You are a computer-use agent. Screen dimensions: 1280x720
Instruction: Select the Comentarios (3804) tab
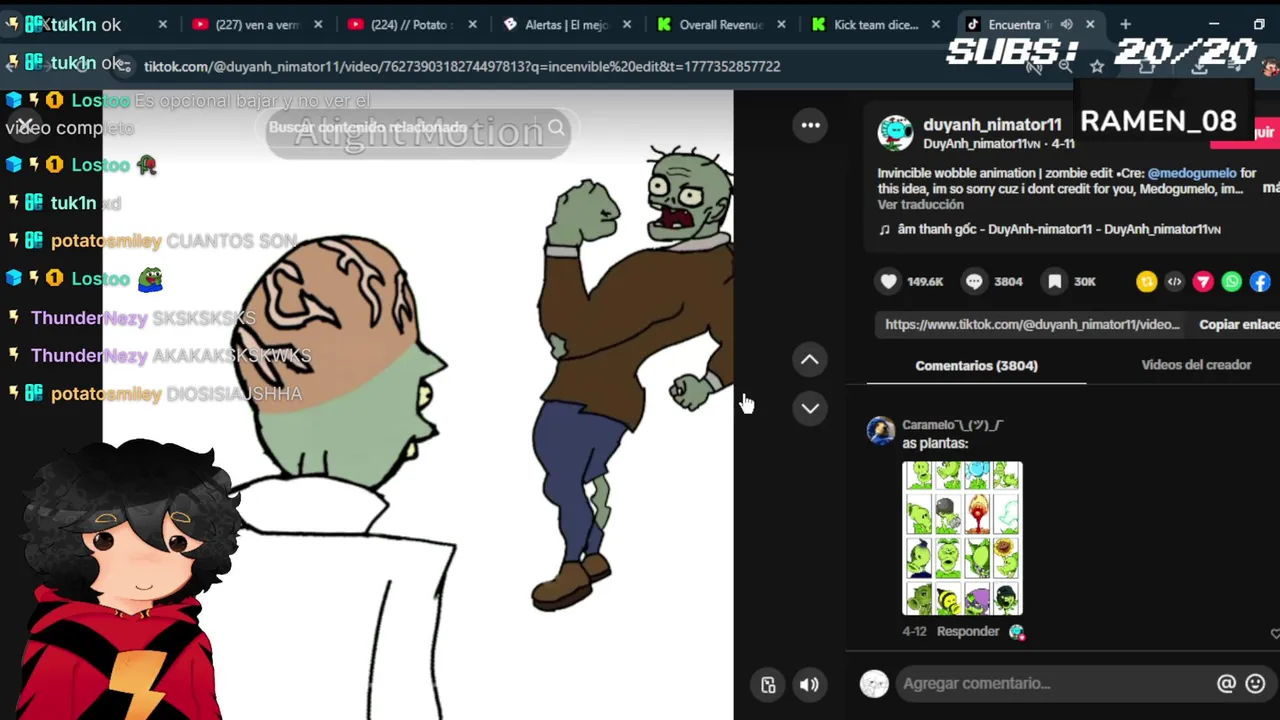tap(976, 366)
